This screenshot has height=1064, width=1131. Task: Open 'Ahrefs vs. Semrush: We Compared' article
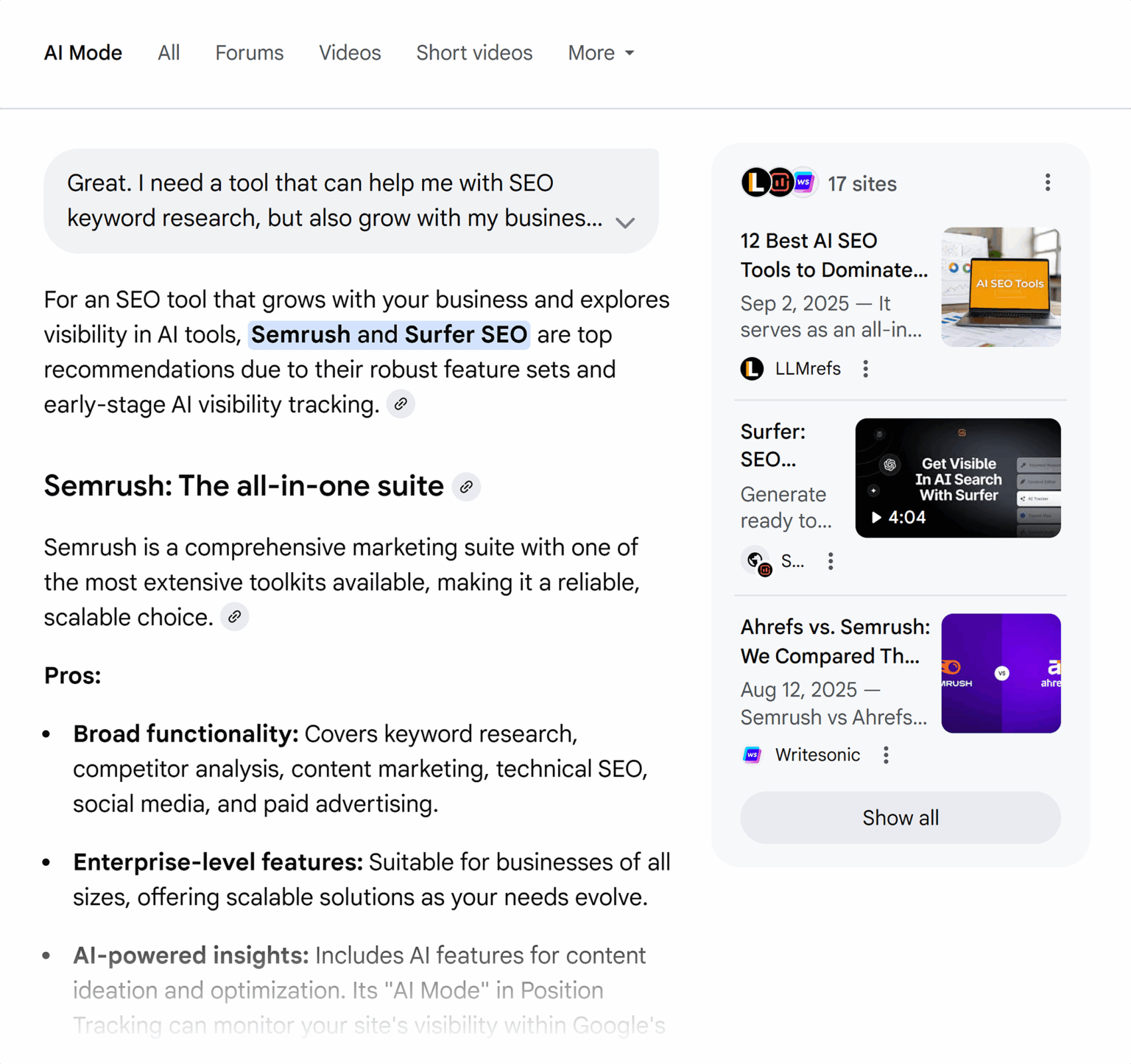click(835, 641)
